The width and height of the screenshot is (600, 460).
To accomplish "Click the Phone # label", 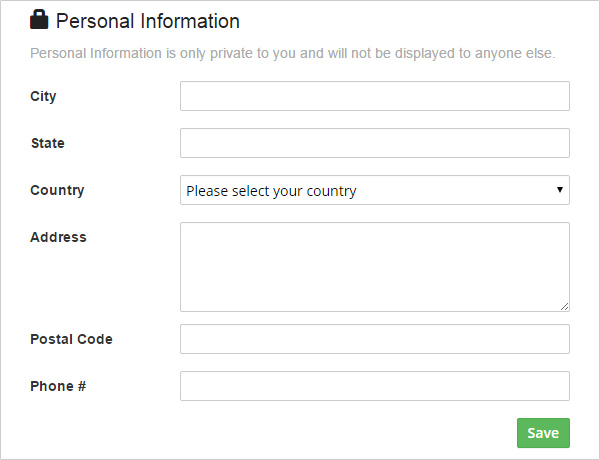I will click(58, 386).
